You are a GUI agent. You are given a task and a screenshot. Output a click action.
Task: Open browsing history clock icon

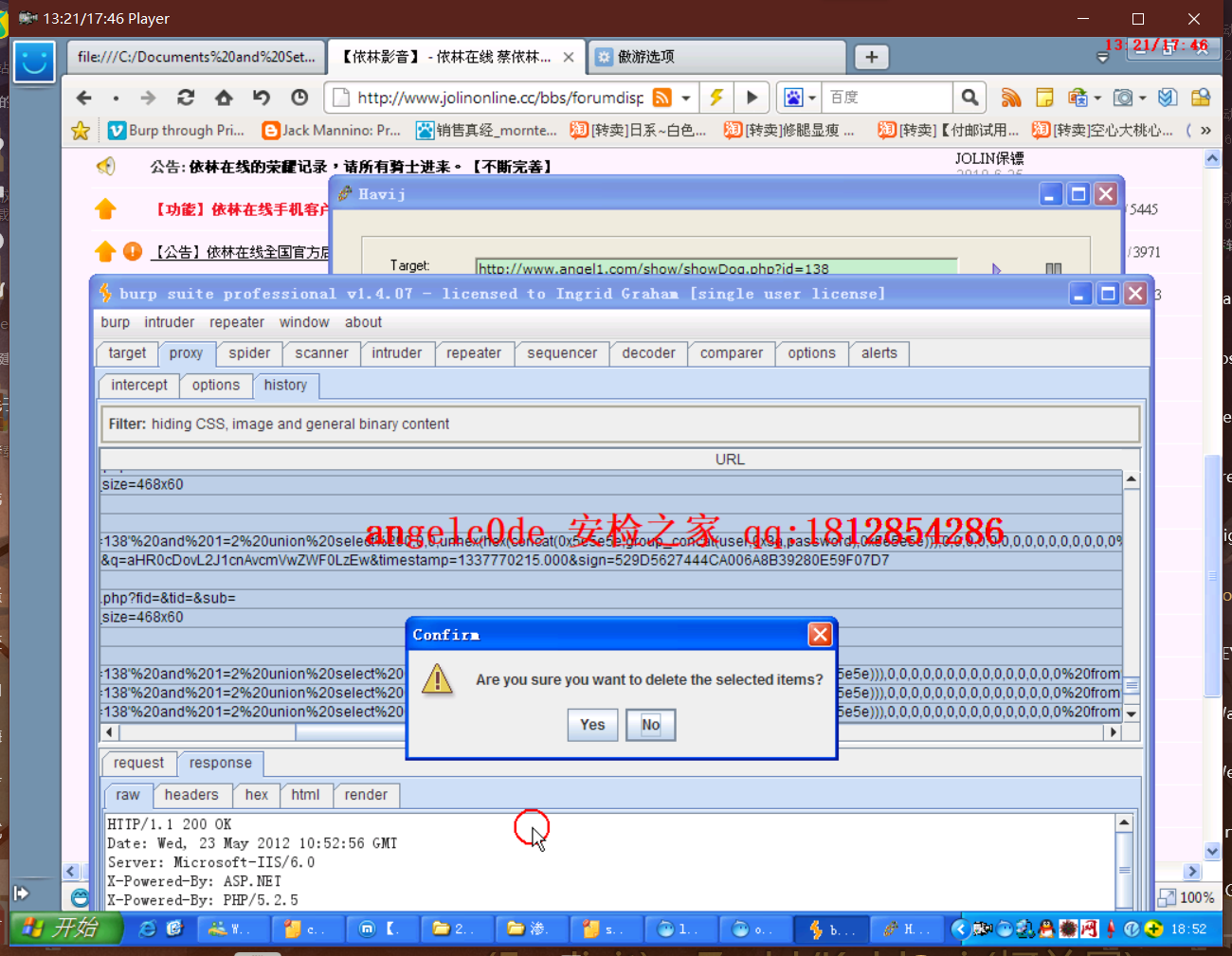coord(299,98)
